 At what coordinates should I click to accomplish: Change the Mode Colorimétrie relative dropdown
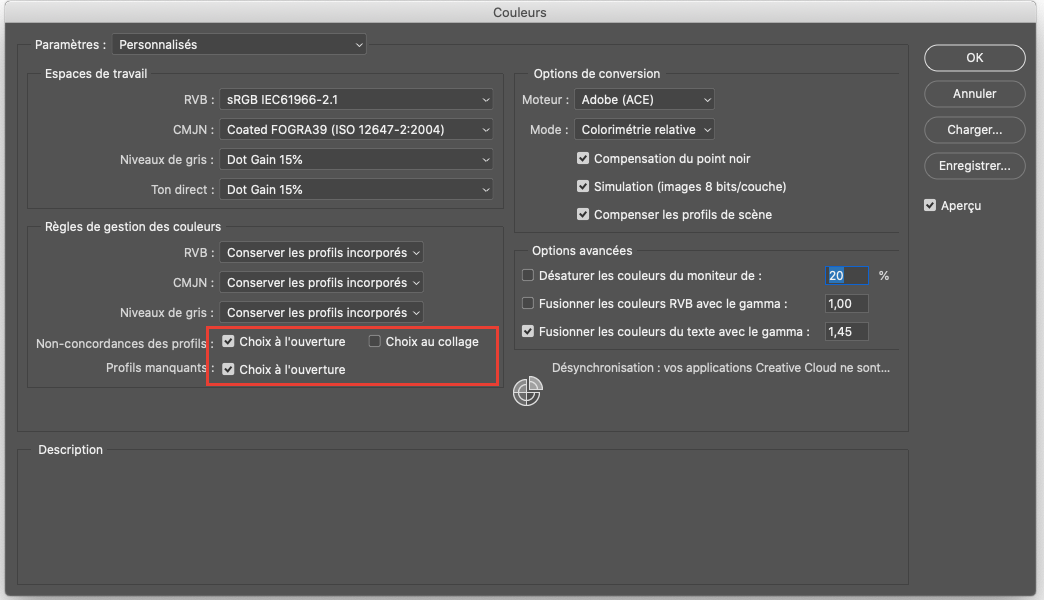[644, 130]
